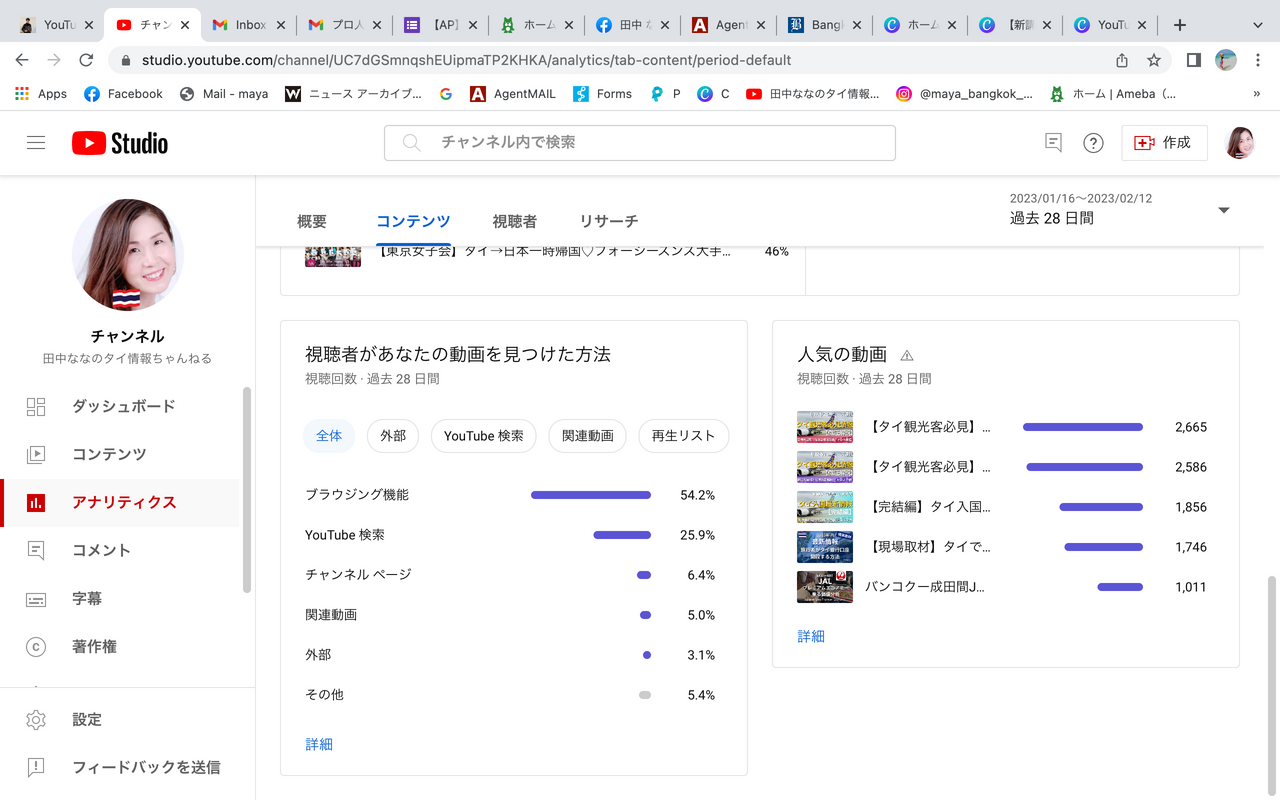Select the 関連動画 filter chip
The image size is (1280, 800).
pos(587,436)
